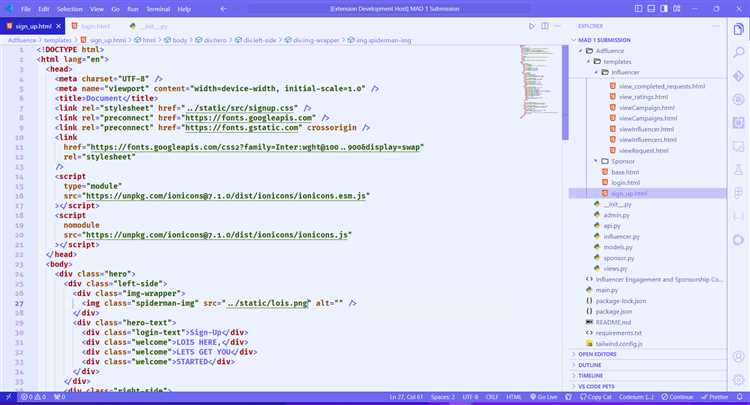750x405 pixels.
Task: Open tailwind.config.js in explorer
Action: point(619,344)
